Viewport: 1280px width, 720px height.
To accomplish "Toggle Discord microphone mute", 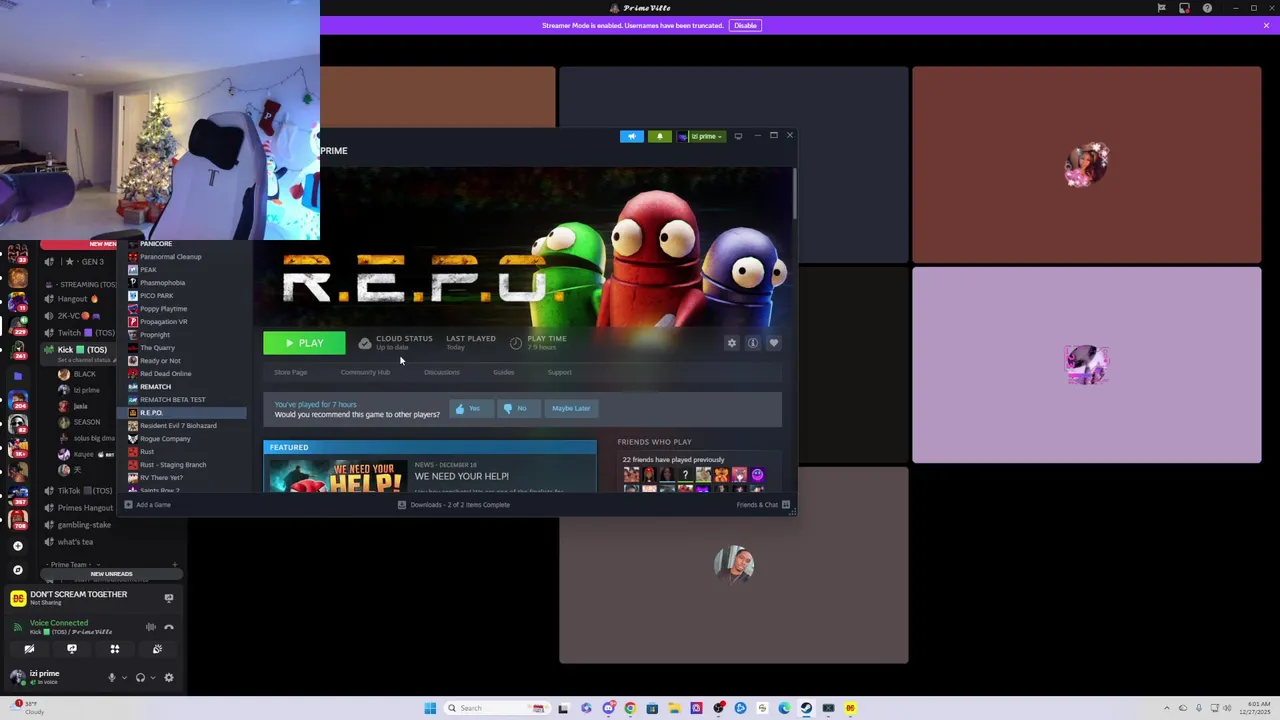I will point(112,678).
